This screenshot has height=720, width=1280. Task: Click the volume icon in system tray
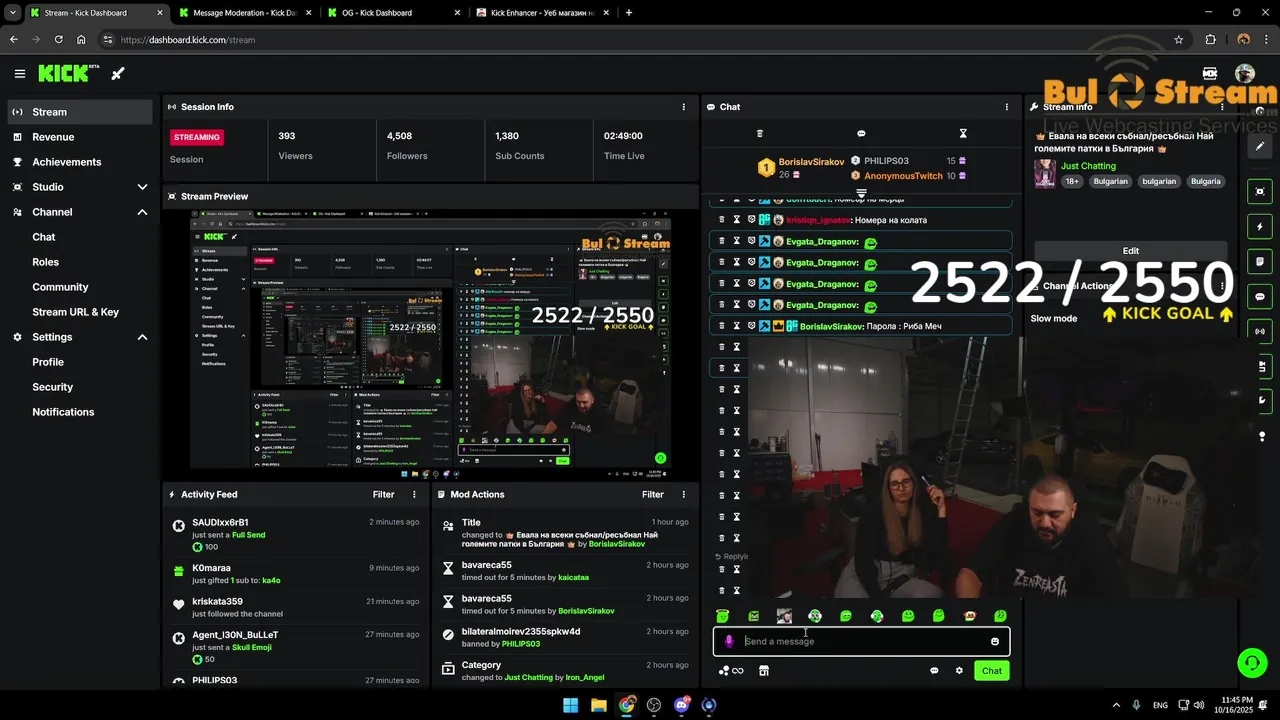tap(1198, 705)
